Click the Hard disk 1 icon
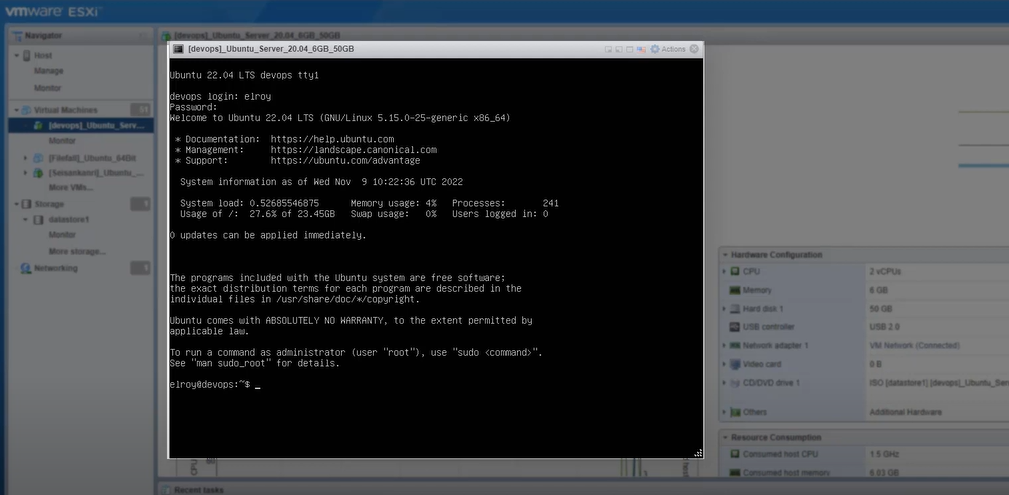This screenshot has width=1009, height=495. (735, 309)
